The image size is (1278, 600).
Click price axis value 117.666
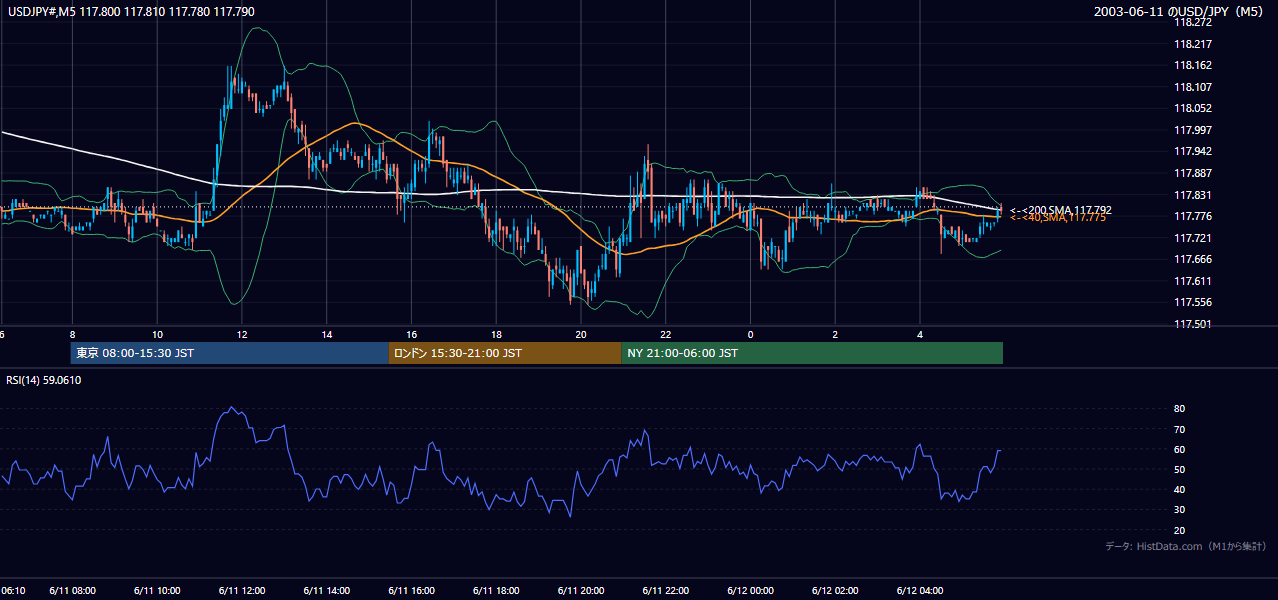1191,259
